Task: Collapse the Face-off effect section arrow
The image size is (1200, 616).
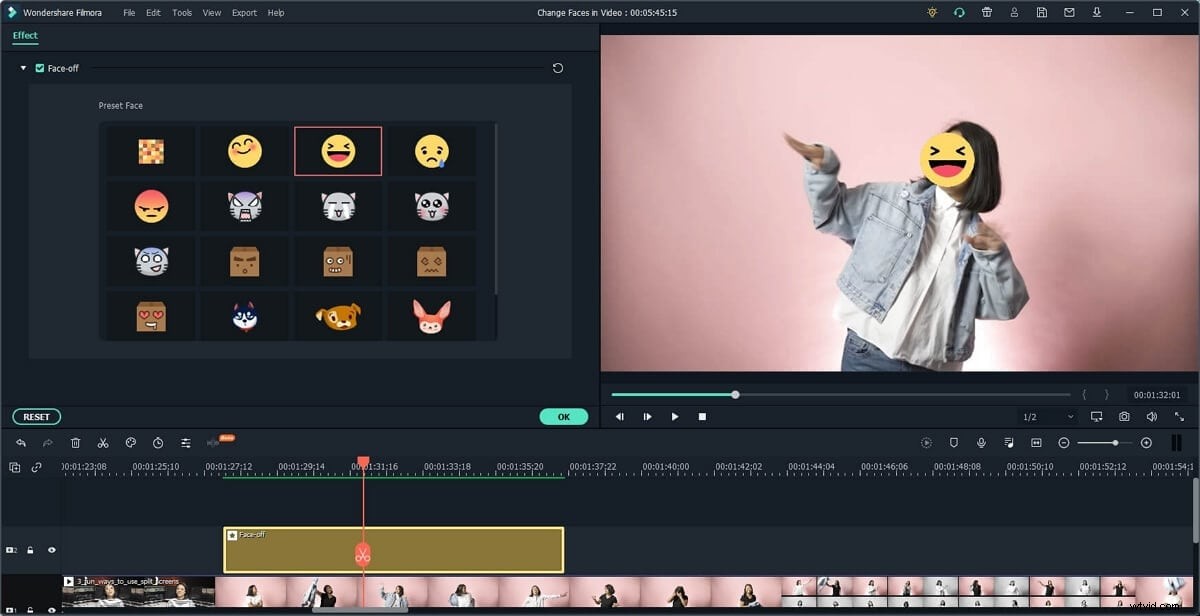Action: [x=22, y=68]
